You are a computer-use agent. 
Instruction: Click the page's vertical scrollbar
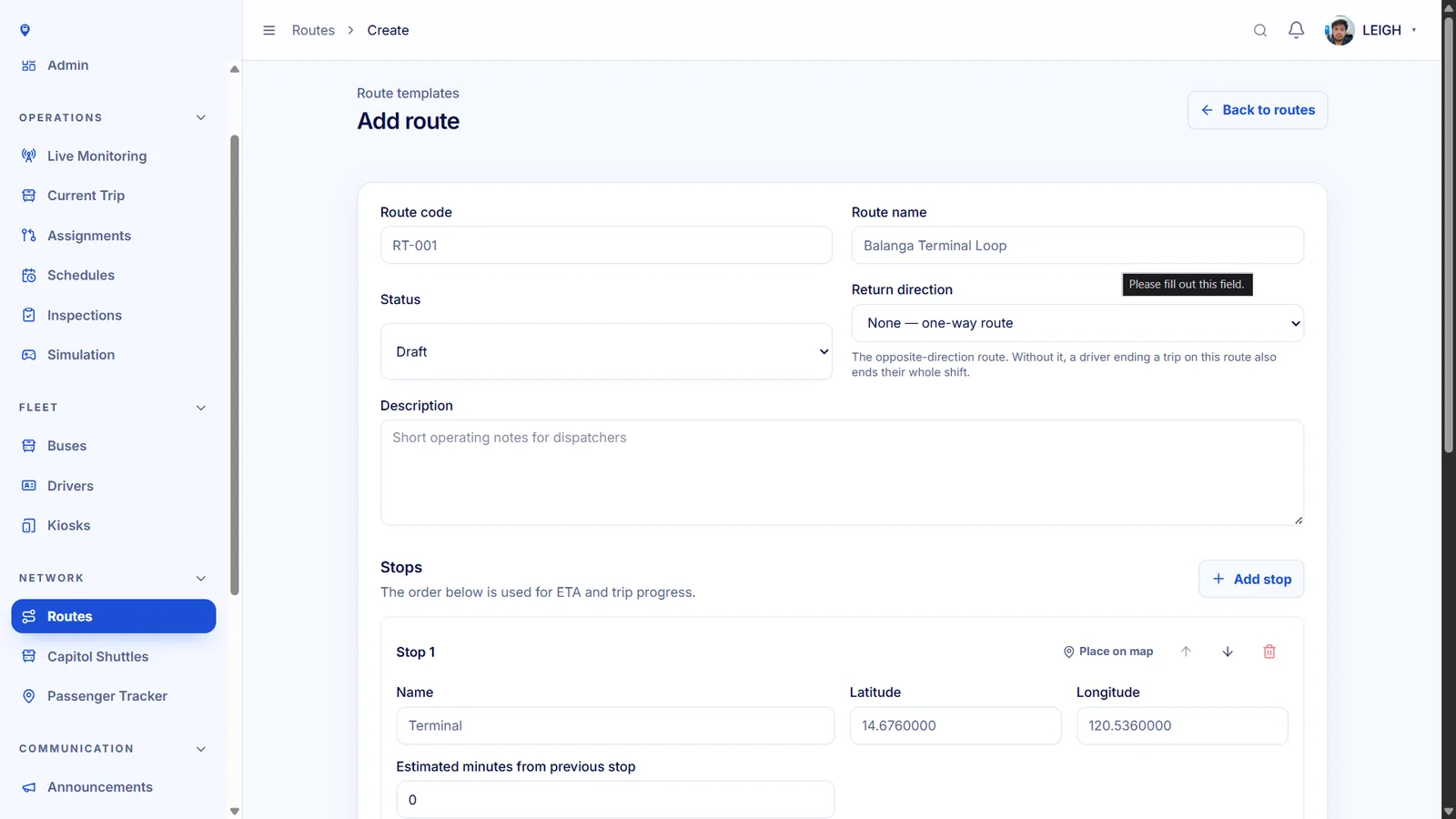(x=1449, y=227)
